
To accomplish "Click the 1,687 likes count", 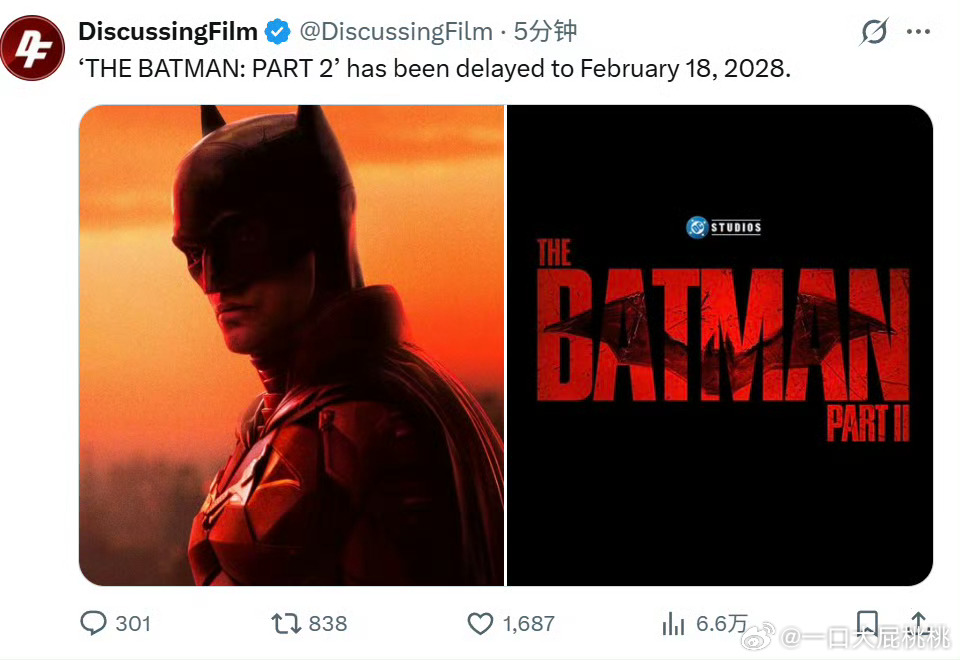I will [528, 623].
